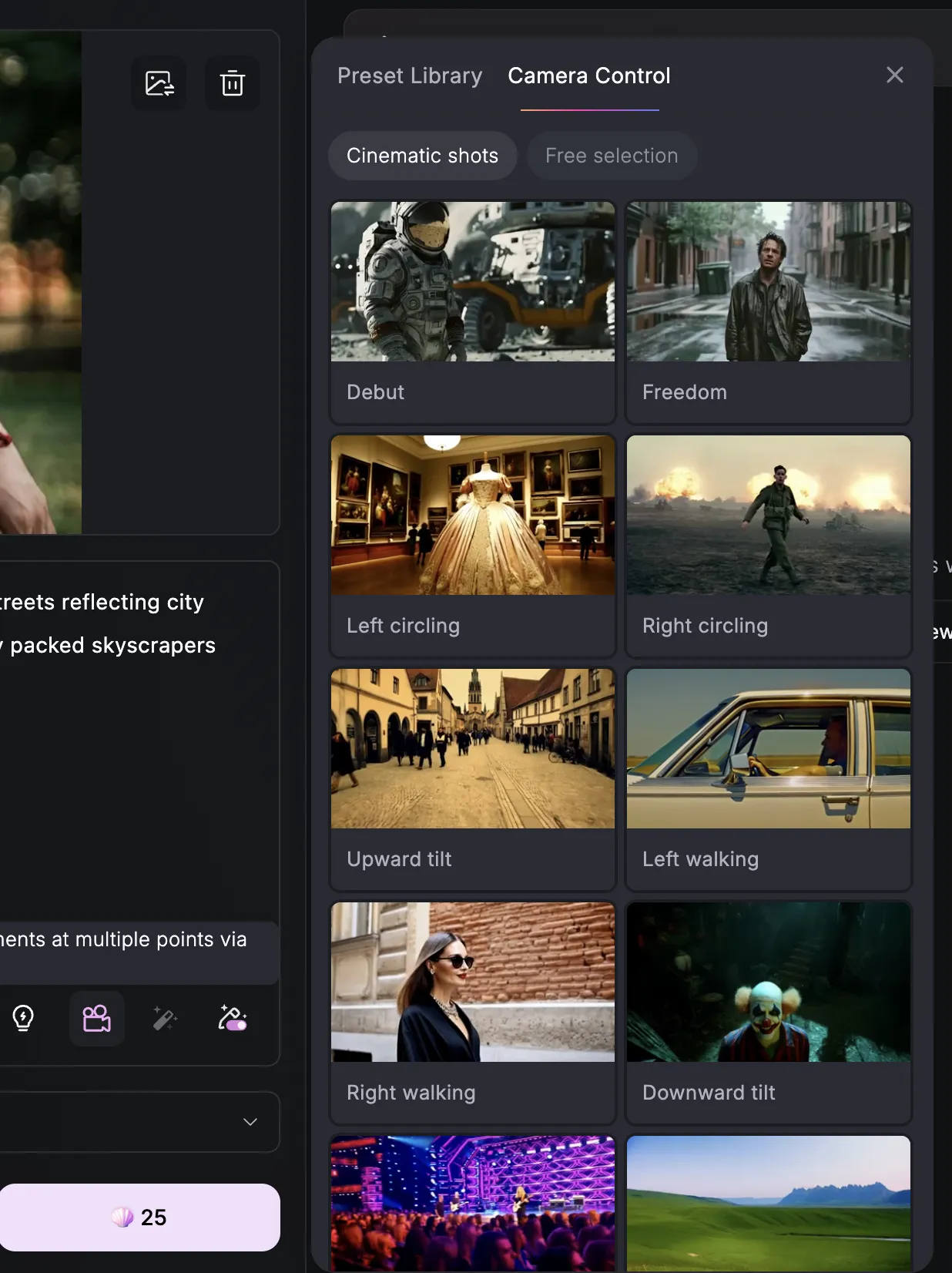Screen dimensions: 952x1273
Task: Expand the dropdown chevron below the prompt
Action: [x=250, y=1122]
